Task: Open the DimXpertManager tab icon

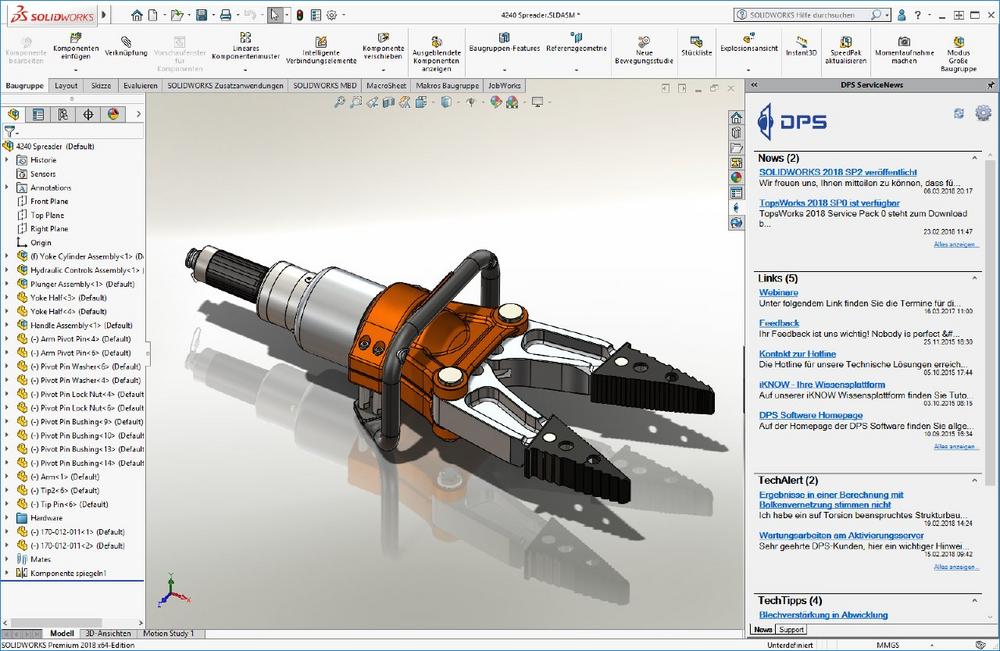Action: coord(88,114)
